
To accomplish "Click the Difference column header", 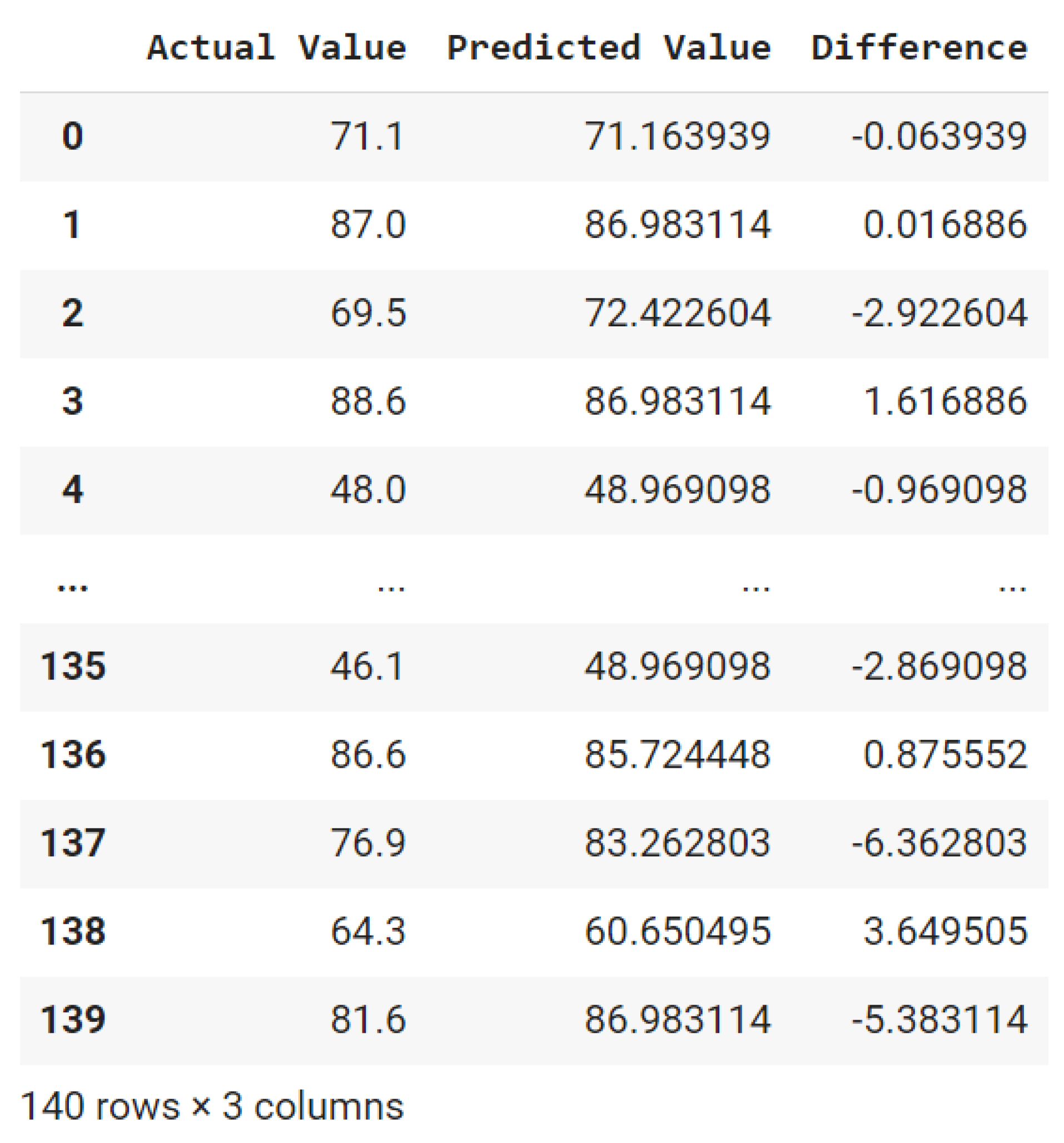I will point(918,47).
